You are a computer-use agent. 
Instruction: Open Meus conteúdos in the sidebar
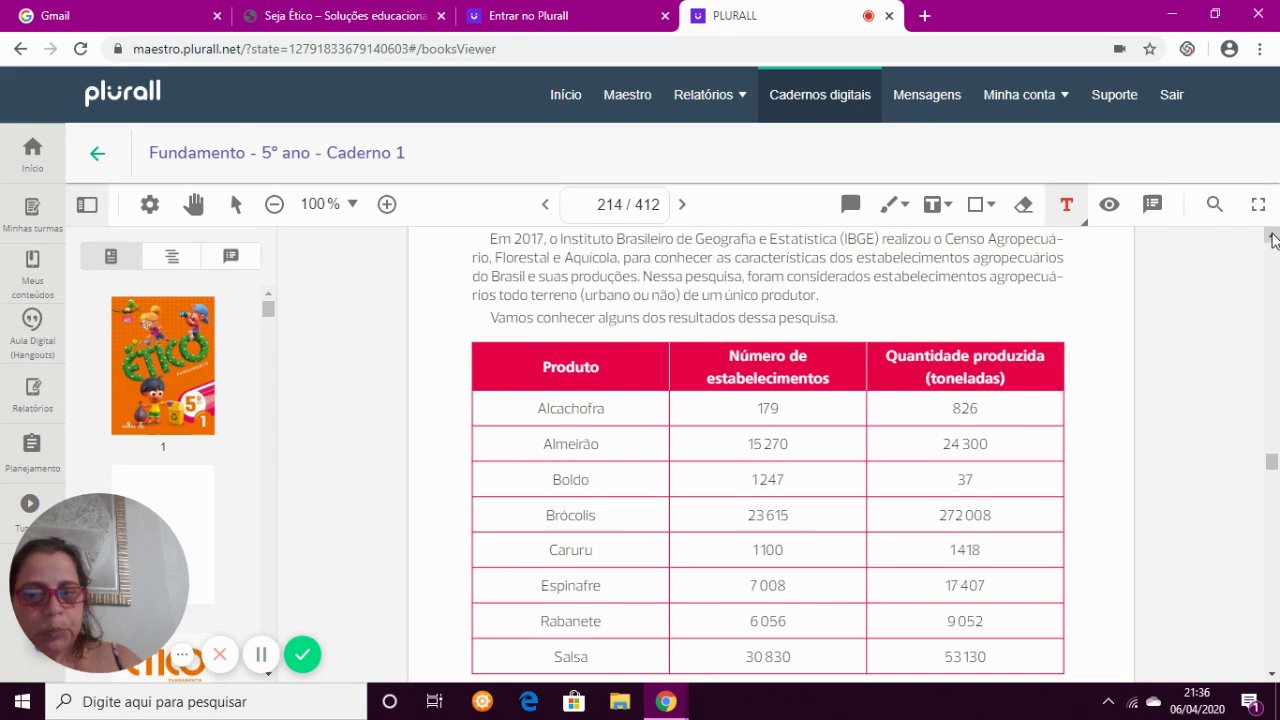click(x=32, y=274)
